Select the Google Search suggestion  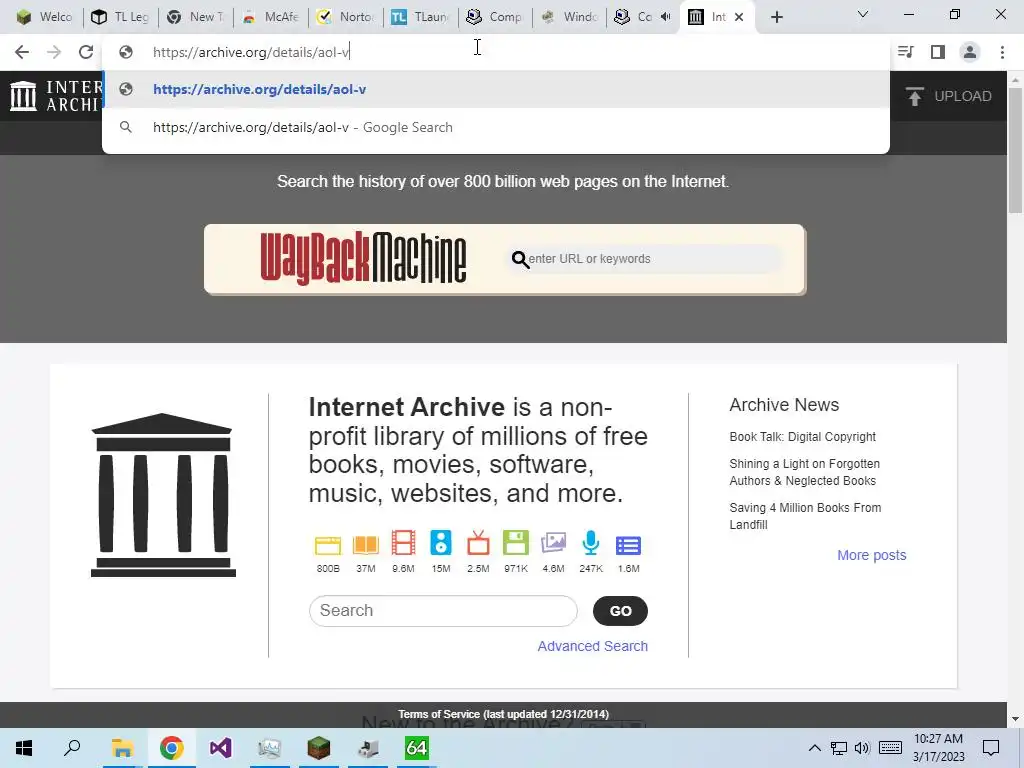click(496, 127)
